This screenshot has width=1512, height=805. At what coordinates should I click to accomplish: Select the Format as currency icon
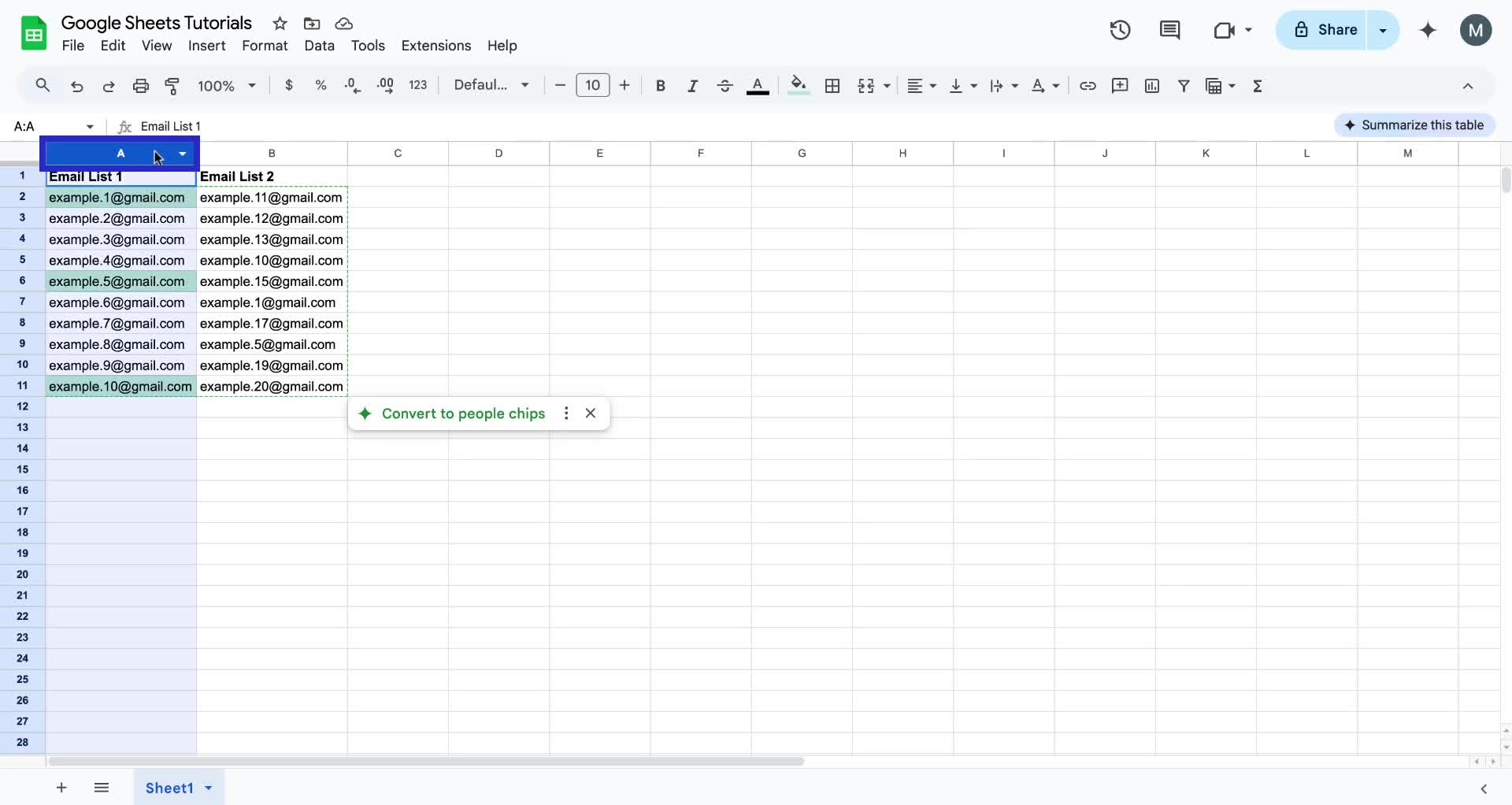click(289, 85)
